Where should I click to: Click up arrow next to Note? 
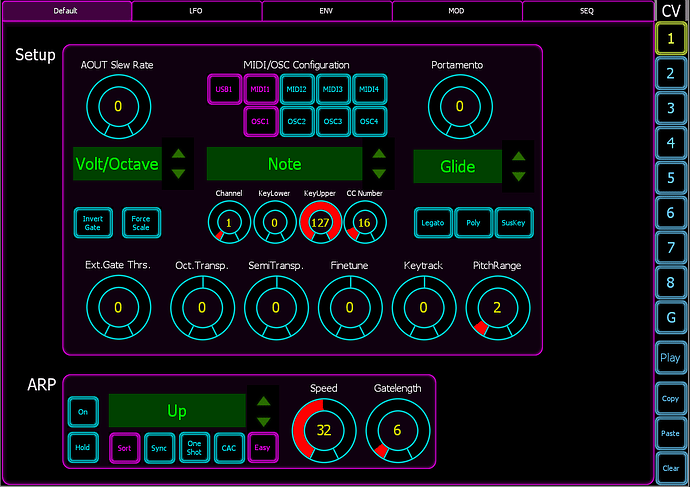pyautogui.click(x=379, y=154)
